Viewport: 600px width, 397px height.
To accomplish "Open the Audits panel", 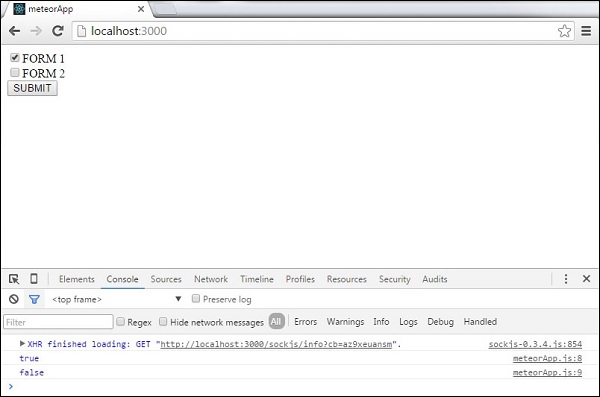I will coord(435,279).
